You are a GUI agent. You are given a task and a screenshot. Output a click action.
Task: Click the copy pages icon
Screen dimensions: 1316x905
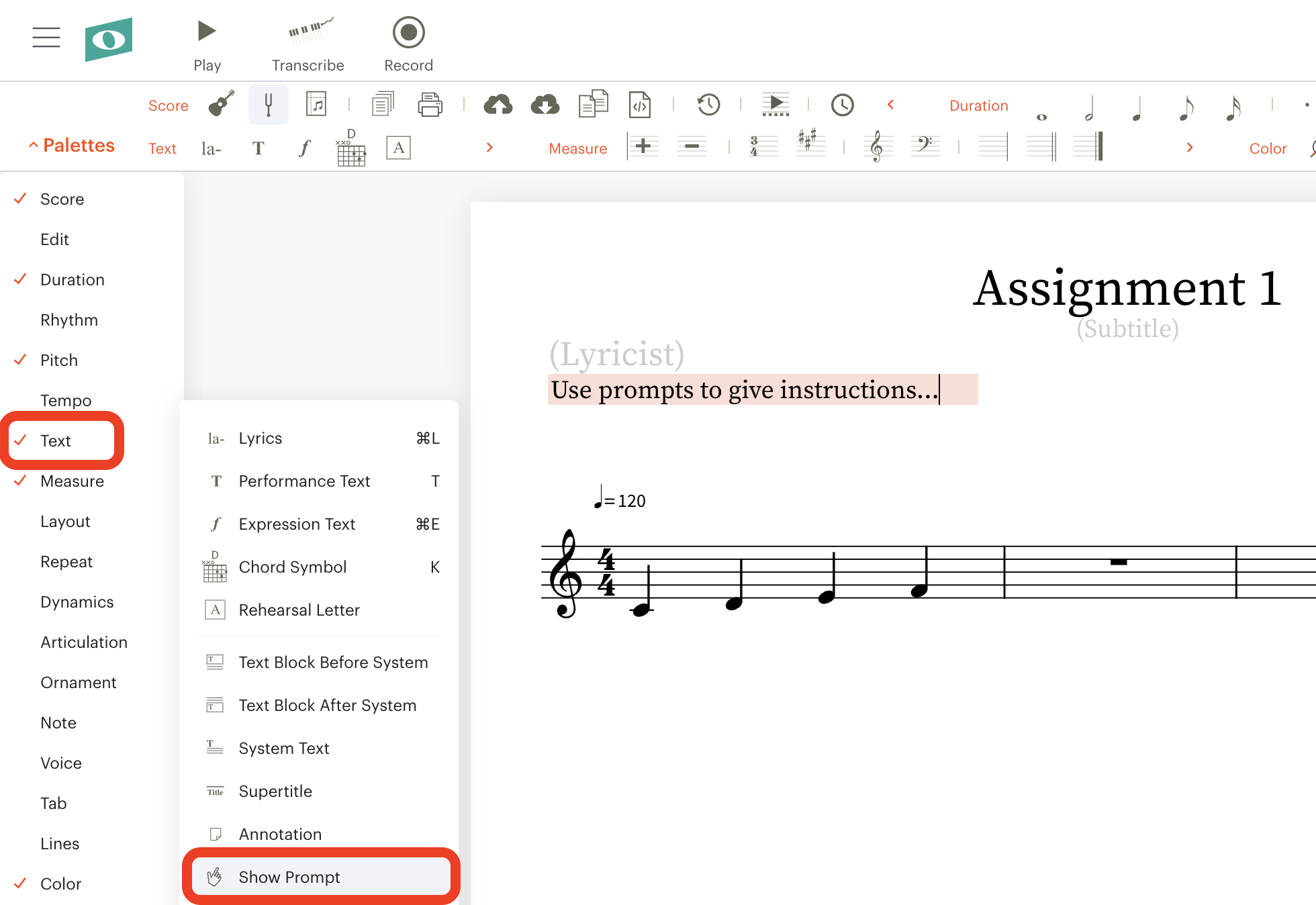[383, 104]
